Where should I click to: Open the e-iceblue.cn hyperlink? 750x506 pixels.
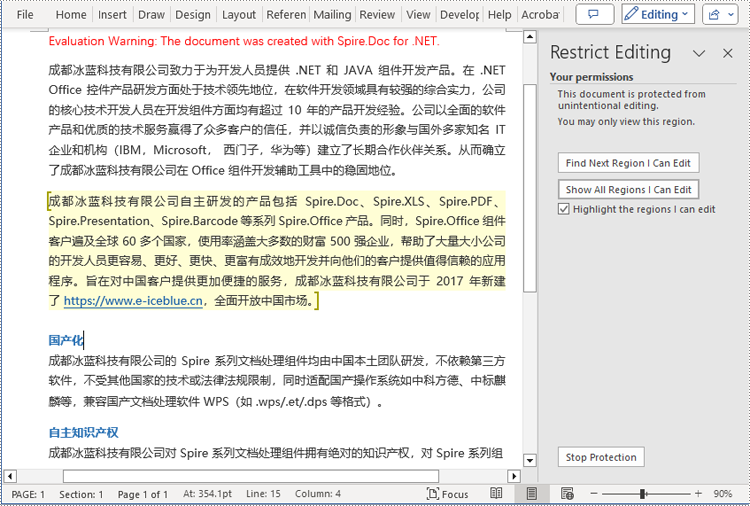tap(133, 301)
